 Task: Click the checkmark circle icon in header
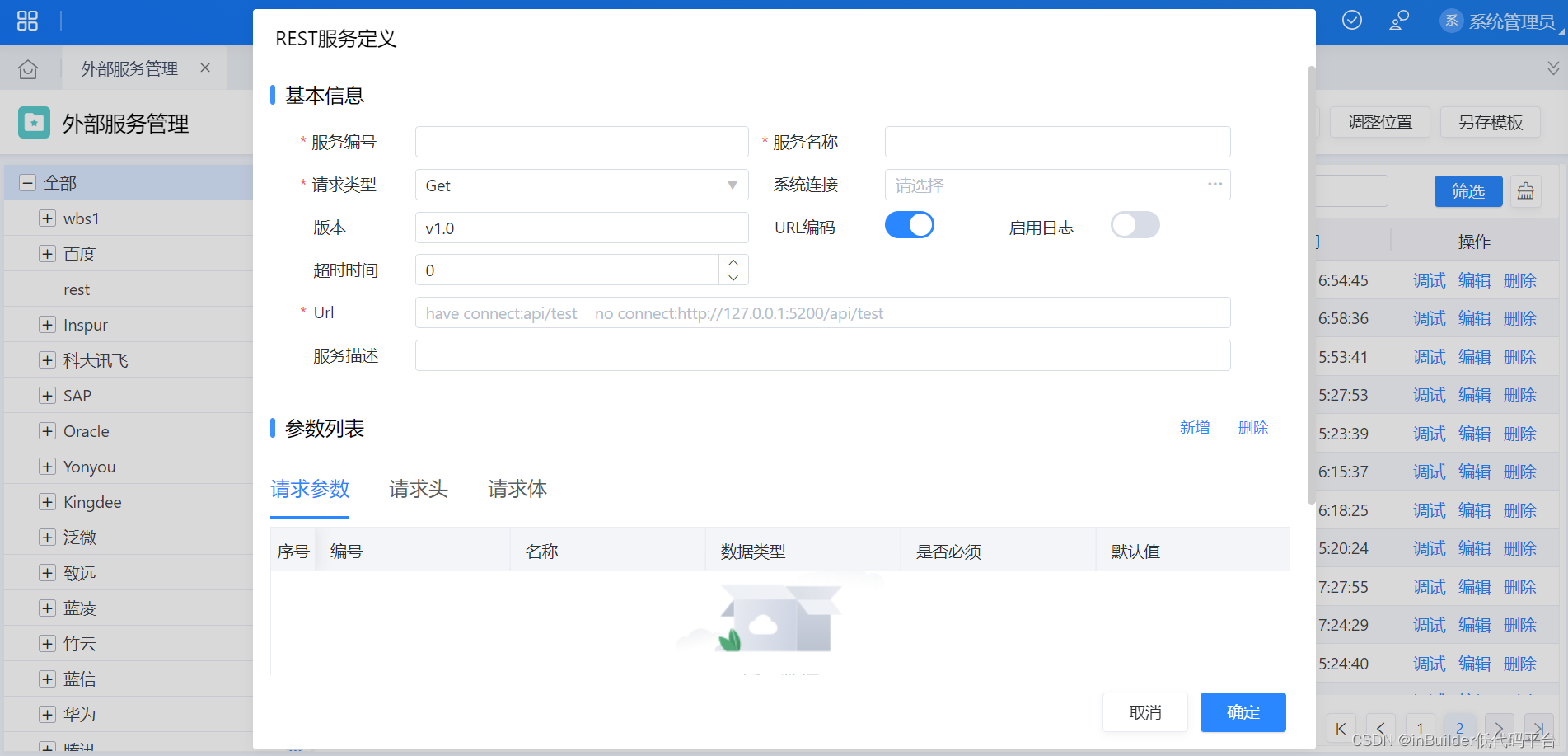tap(1352, 20)
